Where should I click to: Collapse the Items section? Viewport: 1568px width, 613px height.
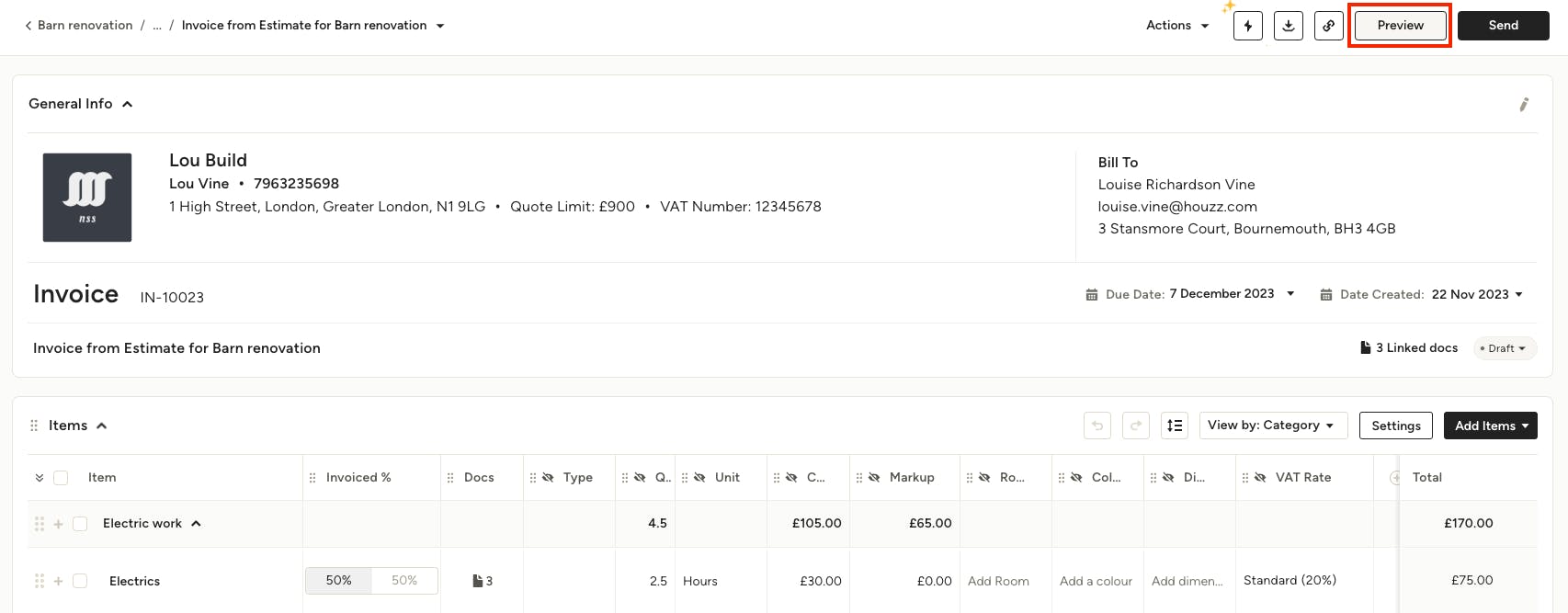102,426
